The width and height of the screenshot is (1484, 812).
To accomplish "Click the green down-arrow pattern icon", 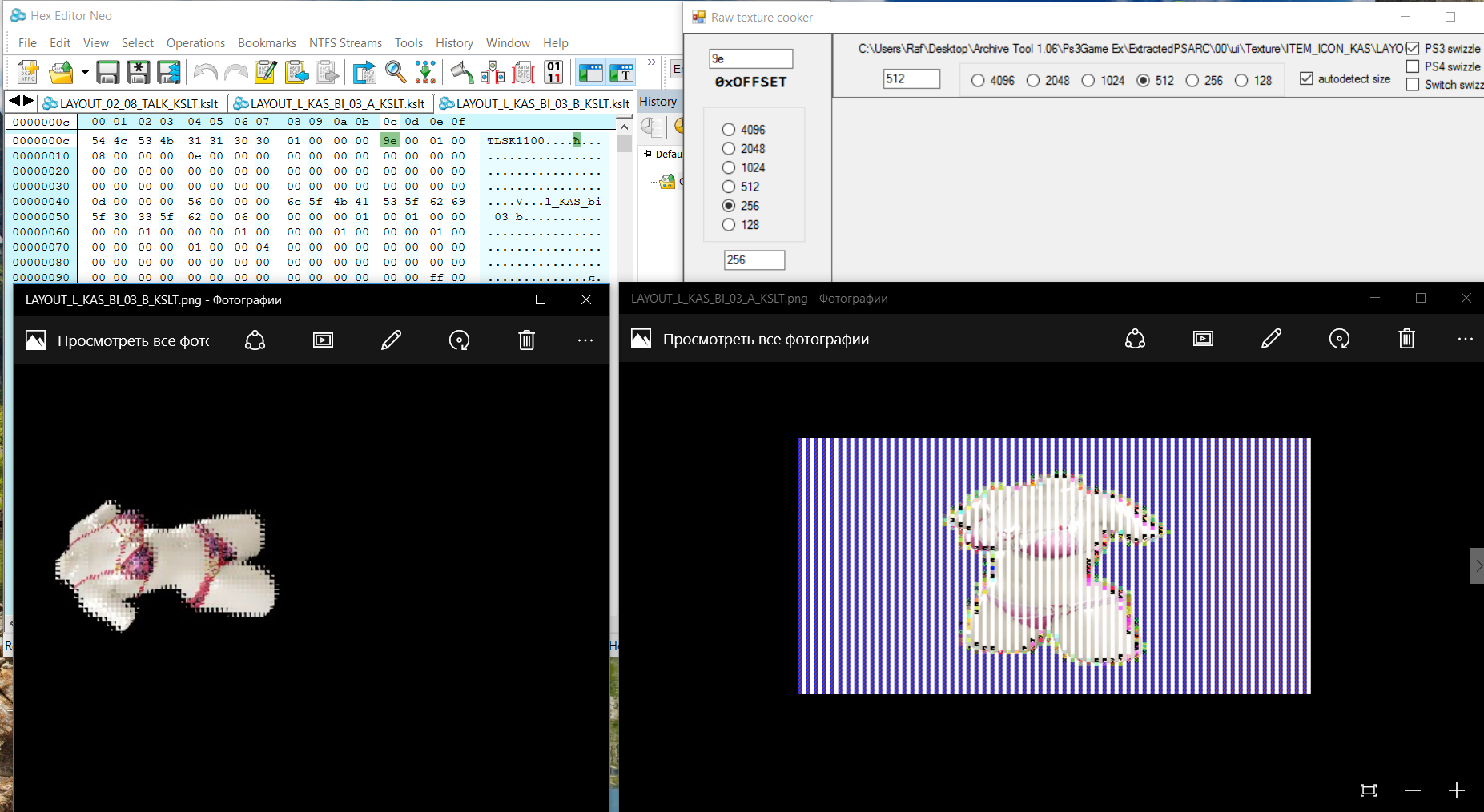I will (x=426, y=72).
